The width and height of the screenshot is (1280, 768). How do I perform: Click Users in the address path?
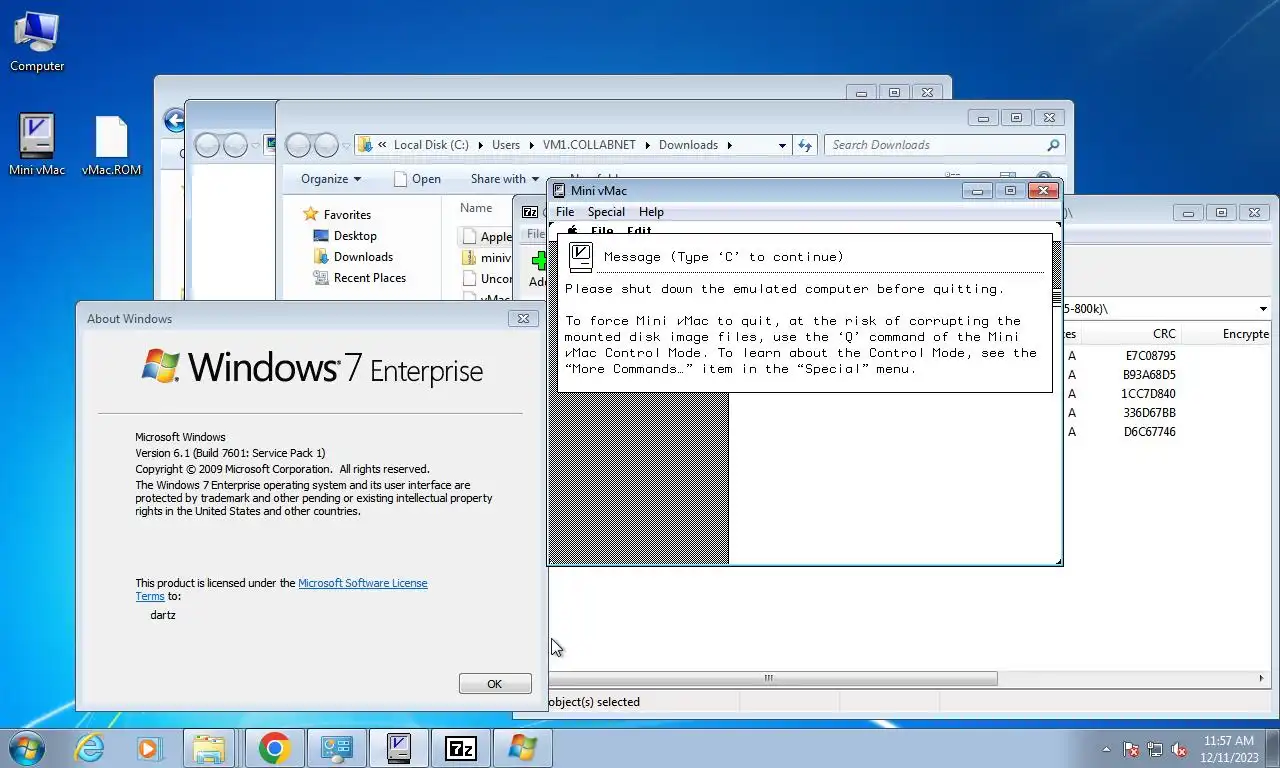506,145
